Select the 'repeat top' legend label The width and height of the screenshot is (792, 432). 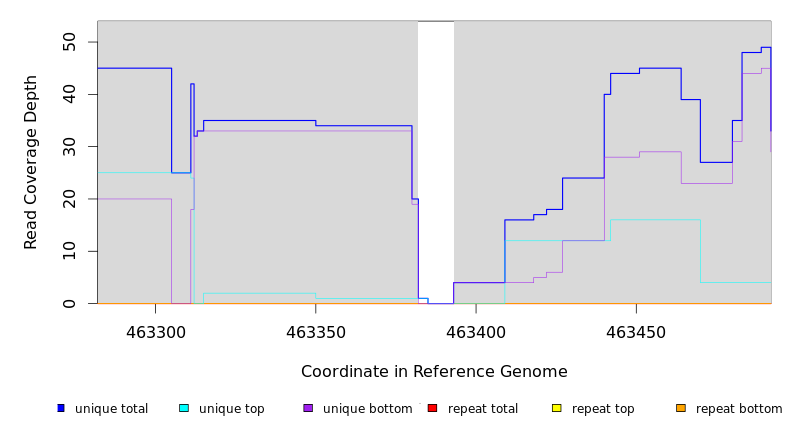[603, 409]
